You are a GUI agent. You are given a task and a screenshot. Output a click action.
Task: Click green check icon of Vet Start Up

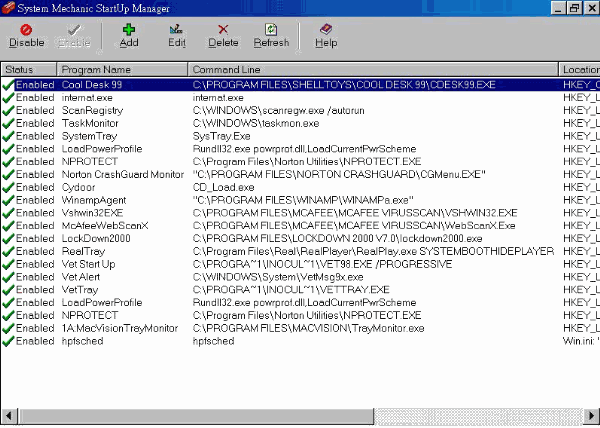point(8,264)
